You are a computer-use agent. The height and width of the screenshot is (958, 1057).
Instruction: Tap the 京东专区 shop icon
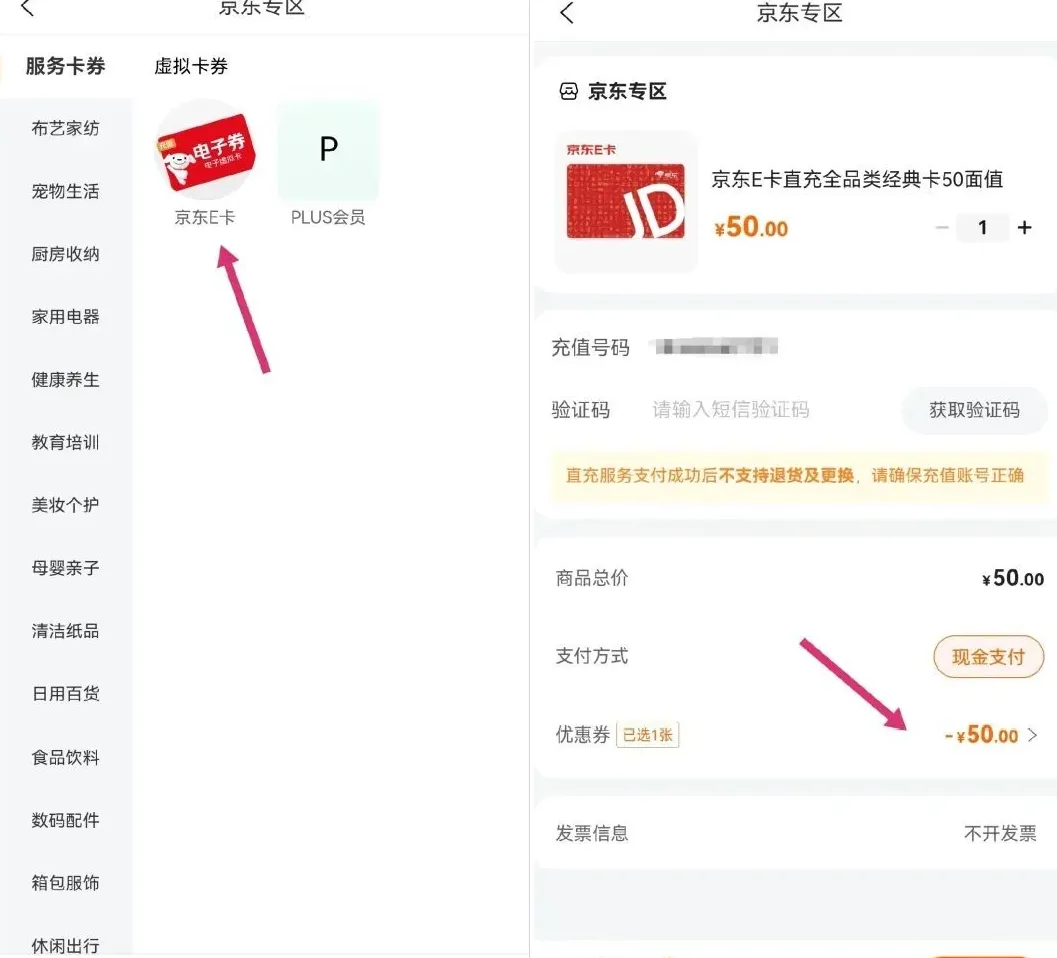click(568, 91)
